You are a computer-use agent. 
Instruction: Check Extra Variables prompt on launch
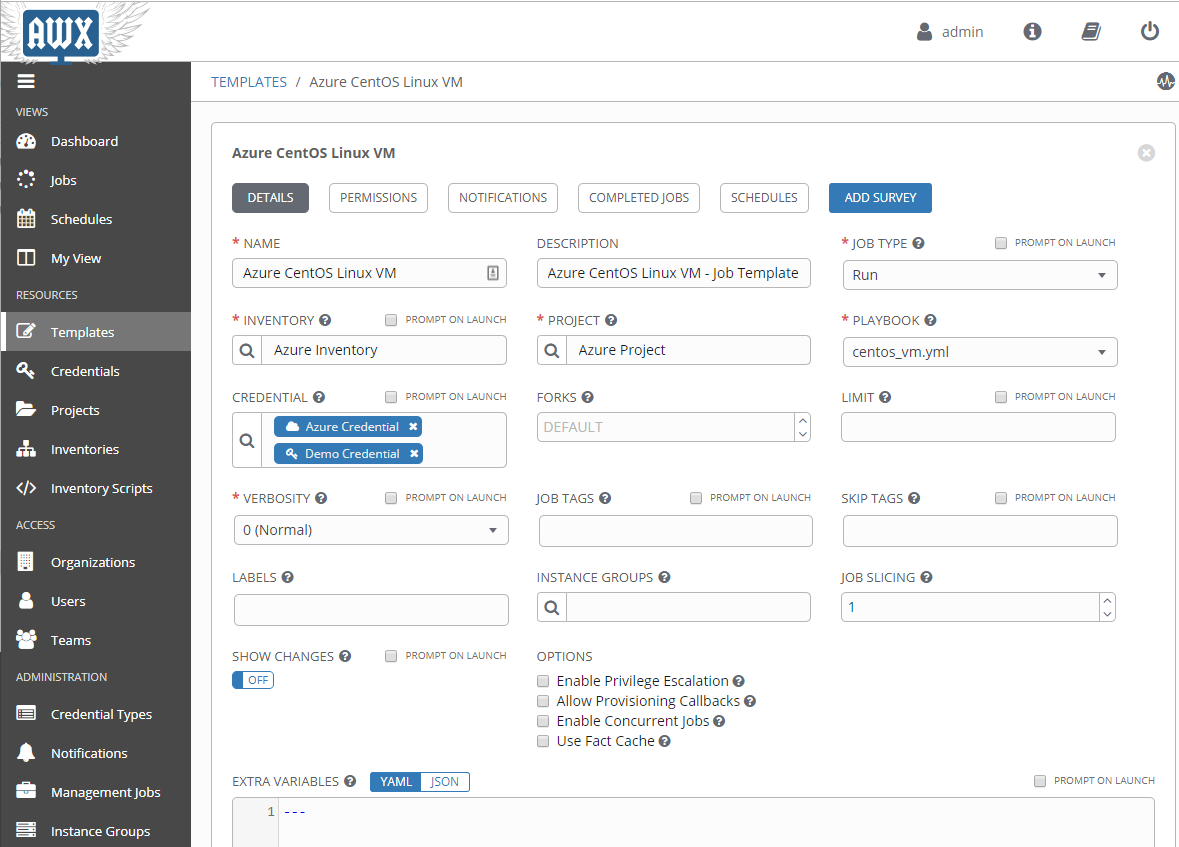point(1040,781)
